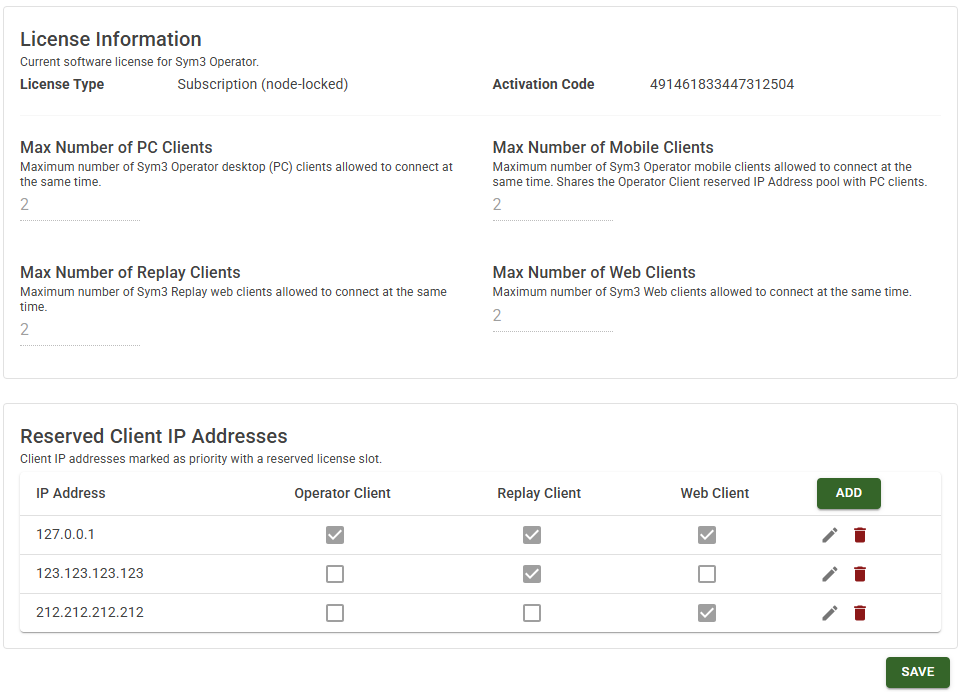Screen dimensions: 961x692
Task: Save the license settings
Action: pos(917,672)
